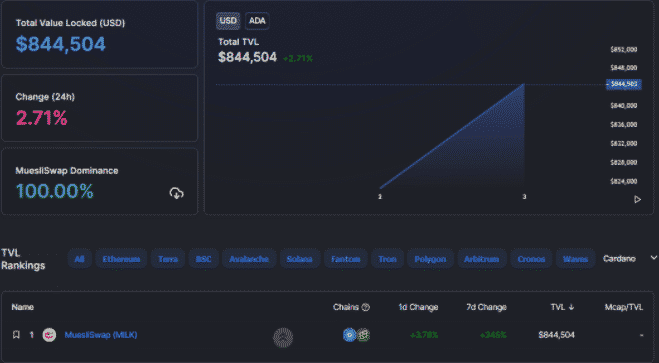Click the $844,502 price marker on chart

[624, 84]
